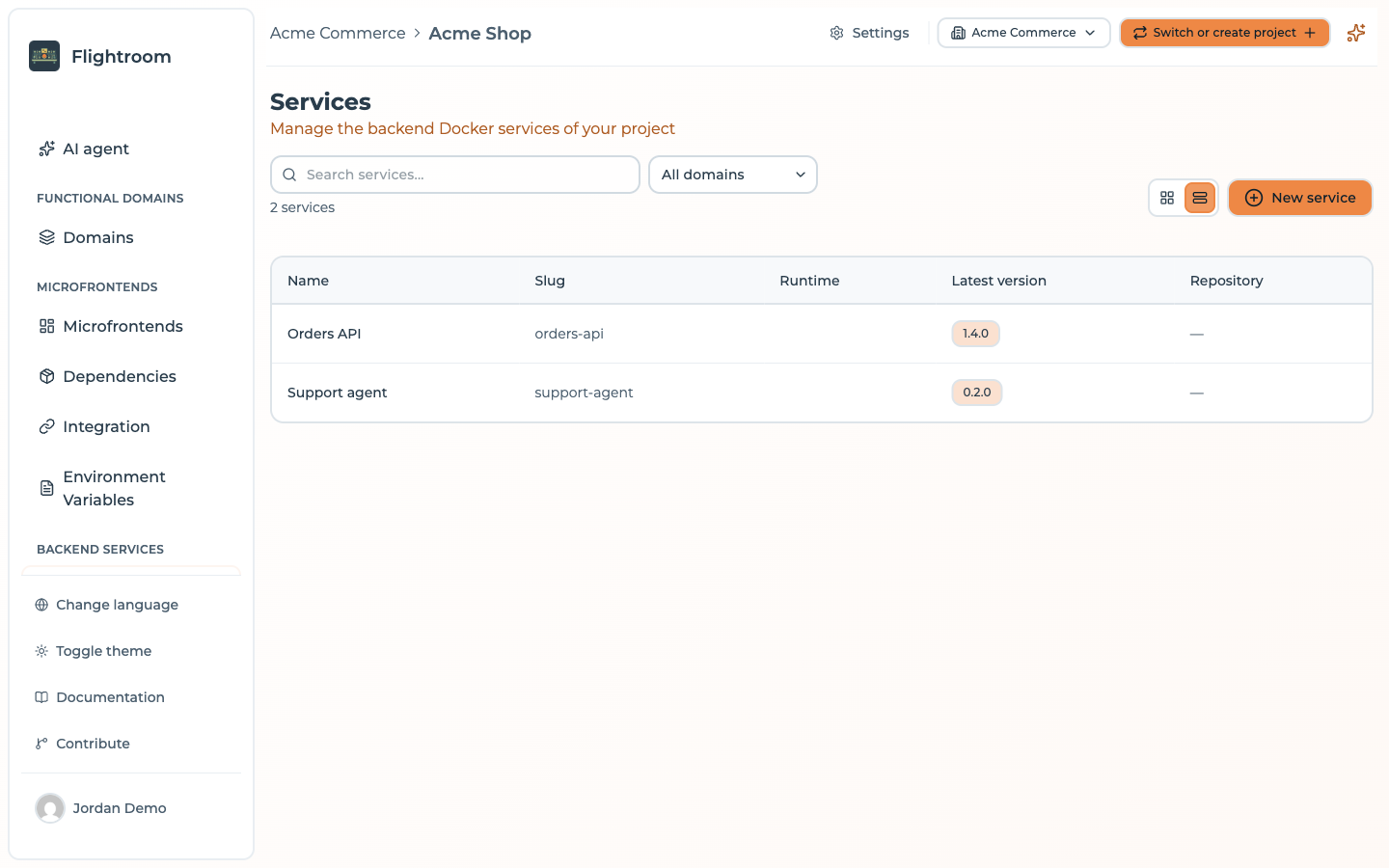
Task: Click the Contribute branch icon
Action: [x=41, y=744]
